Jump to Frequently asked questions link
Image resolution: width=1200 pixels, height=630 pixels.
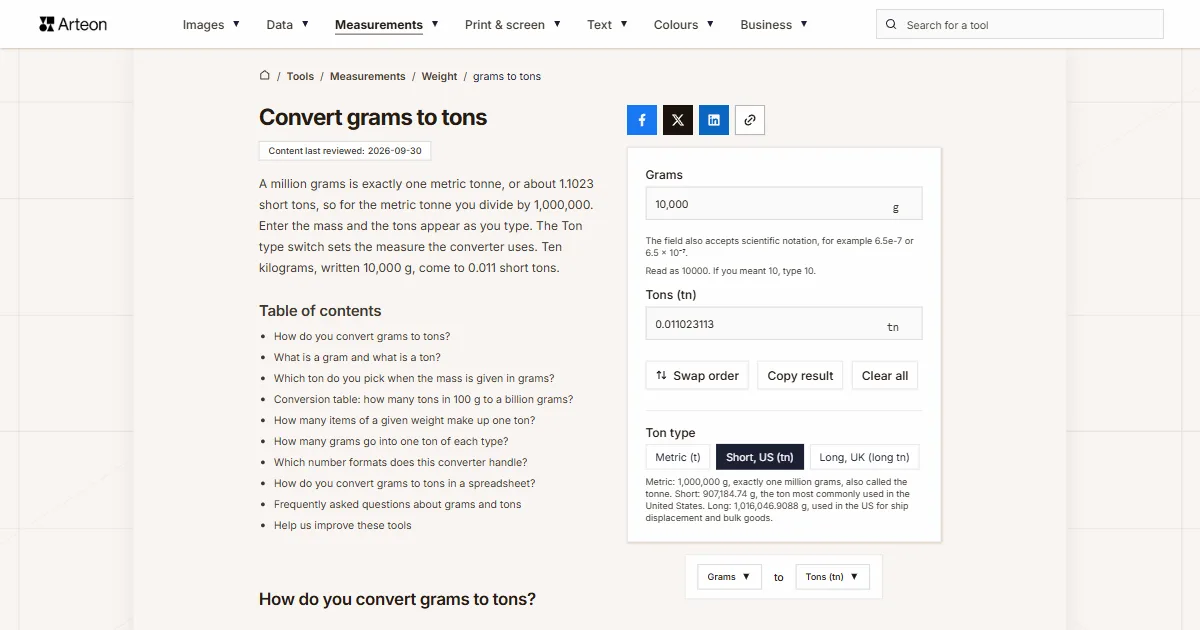pyautogui.click(x=398, y=505)
